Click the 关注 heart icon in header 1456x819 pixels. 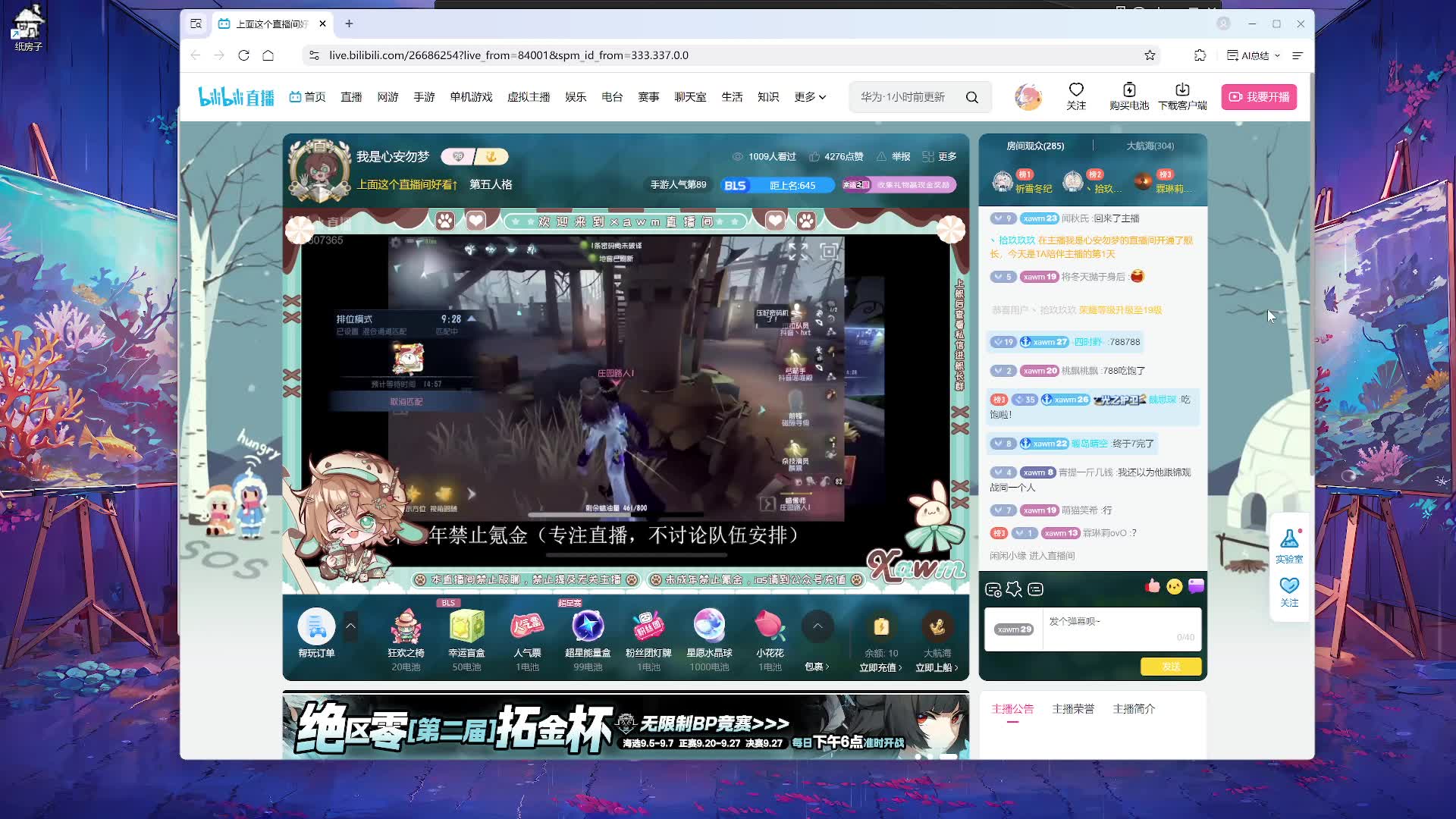[x=1075, y=89]
